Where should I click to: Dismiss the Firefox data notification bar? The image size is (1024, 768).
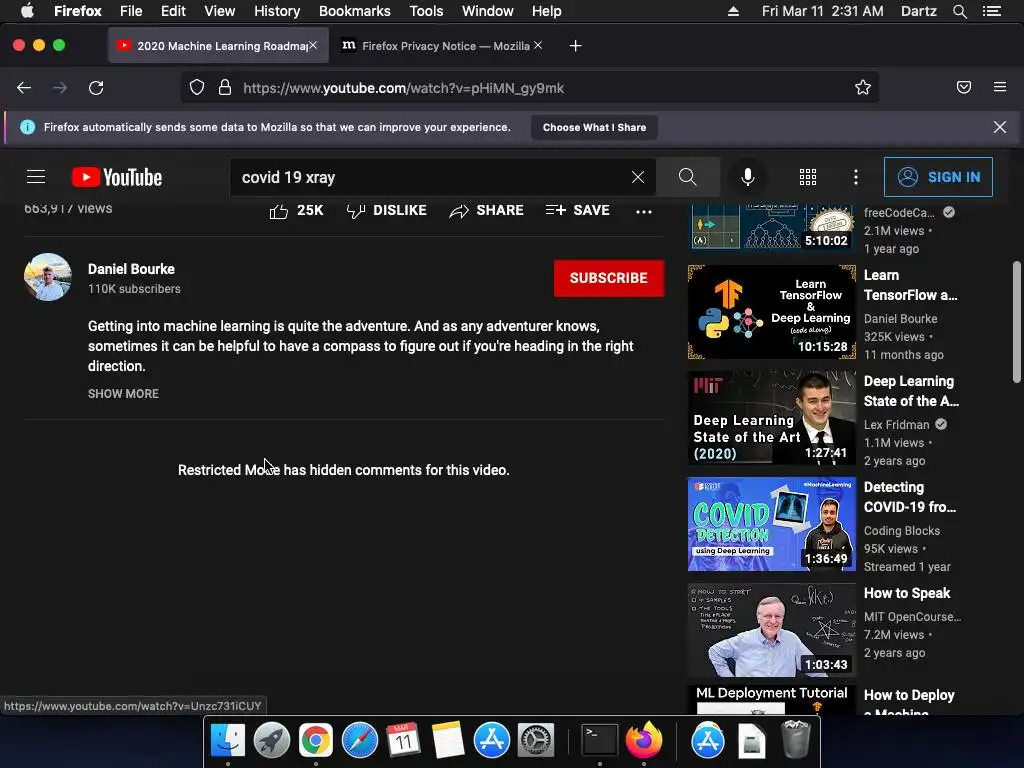999,127
